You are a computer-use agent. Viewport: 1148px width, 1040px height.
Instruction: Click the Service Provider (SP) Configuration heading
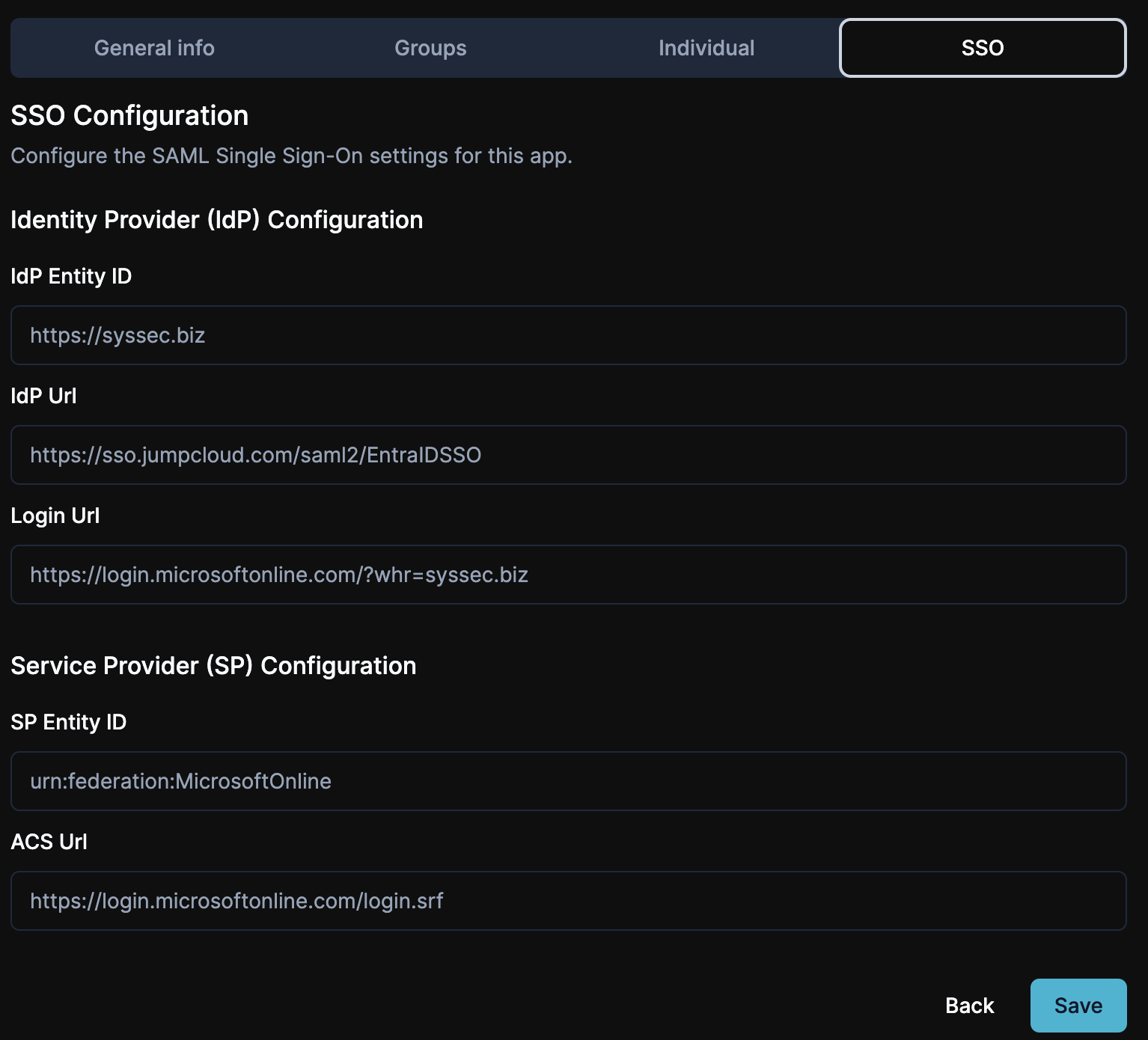click(x=213, y=666)
